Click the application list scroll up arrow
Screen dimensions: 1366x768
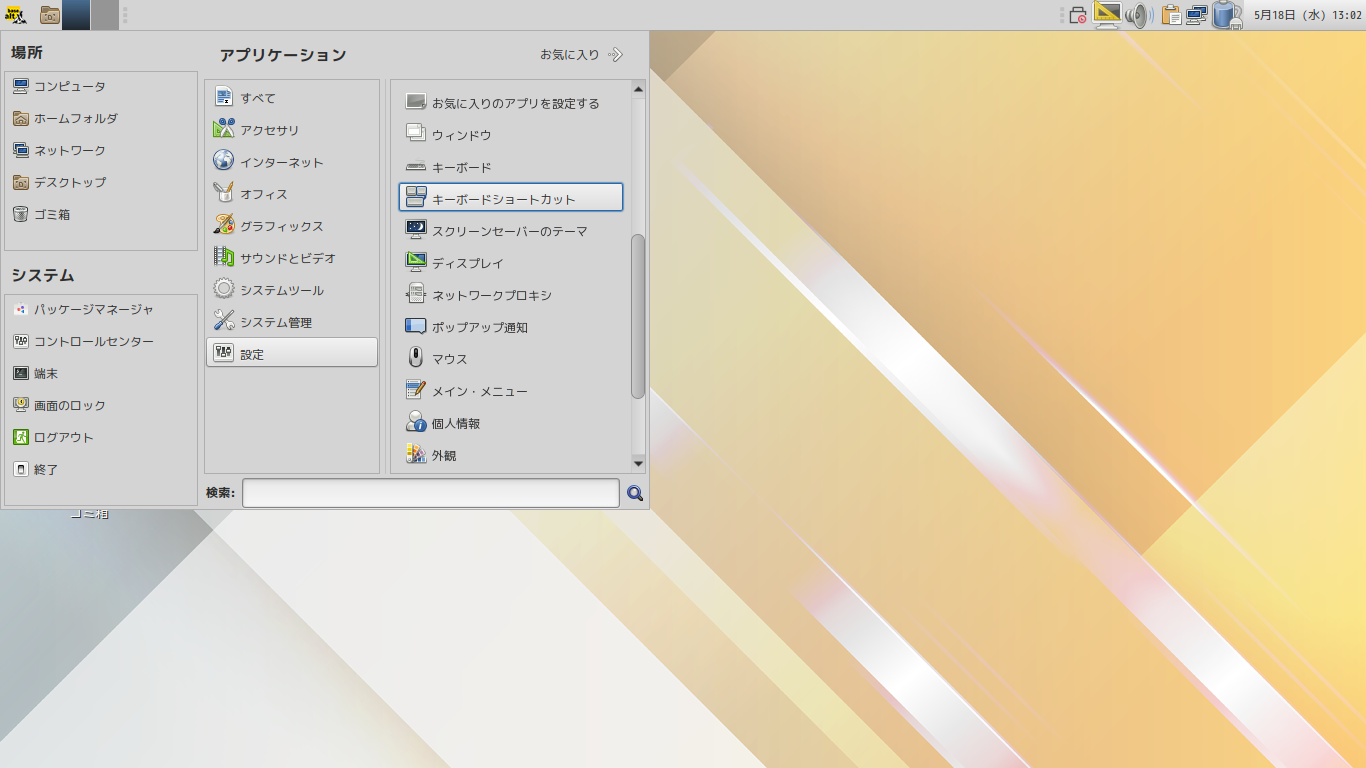[x=638, y=90]
